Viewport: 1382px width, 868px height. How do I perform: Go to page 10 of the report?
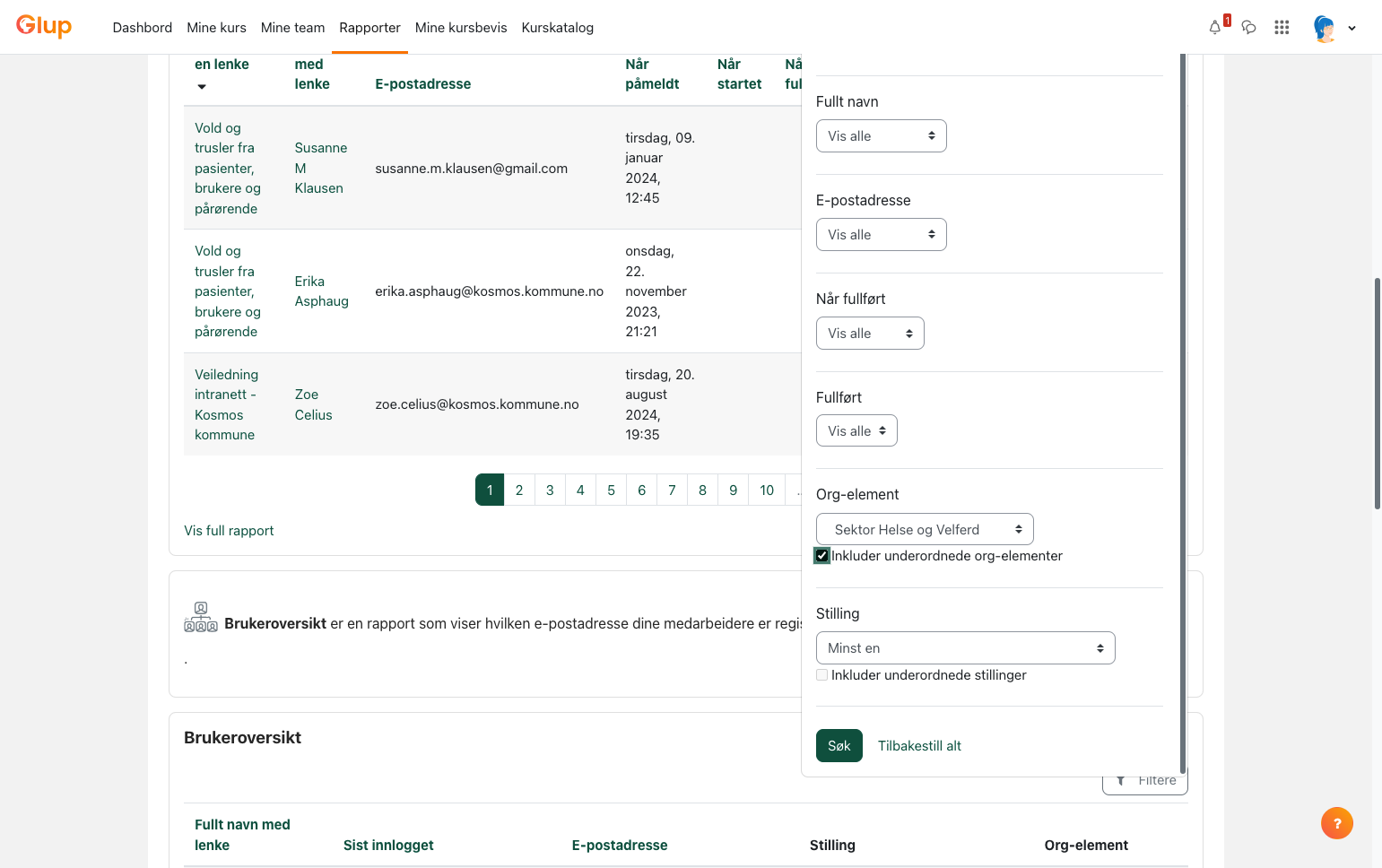click(x=767, y=490)
